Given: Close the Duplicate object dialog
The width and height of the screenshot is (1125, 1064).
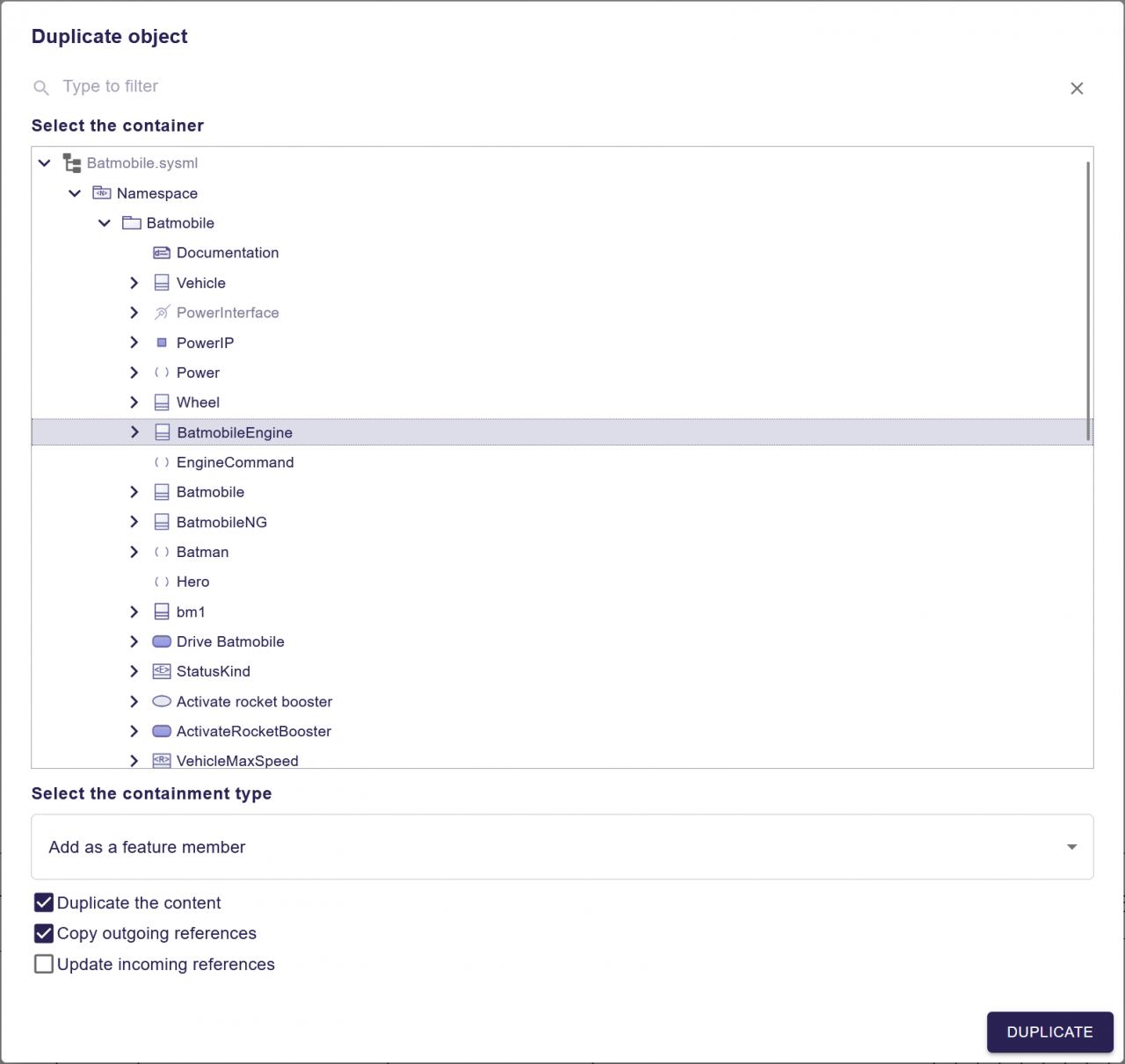Looking at the screenshot, I should [x=1077, y=88].
